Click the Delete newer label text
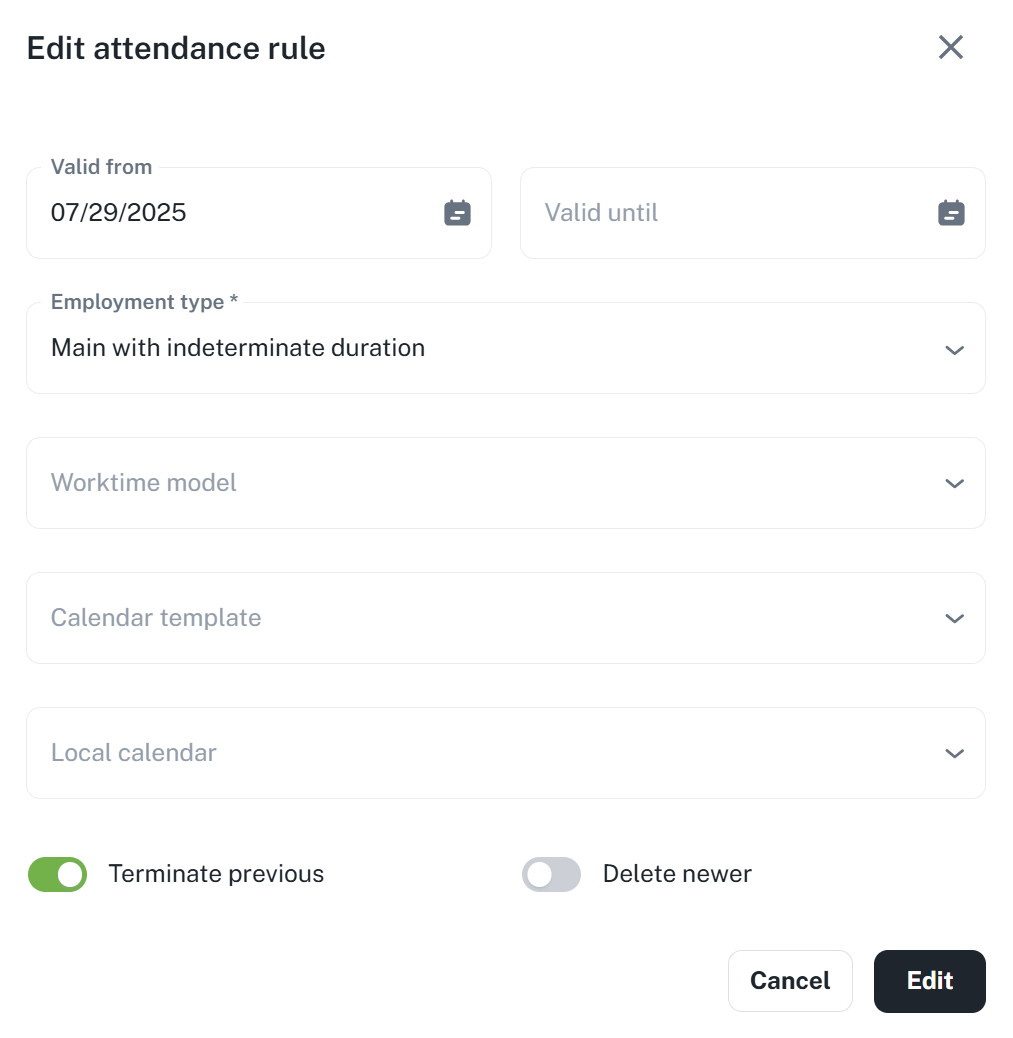 point(677,874)
